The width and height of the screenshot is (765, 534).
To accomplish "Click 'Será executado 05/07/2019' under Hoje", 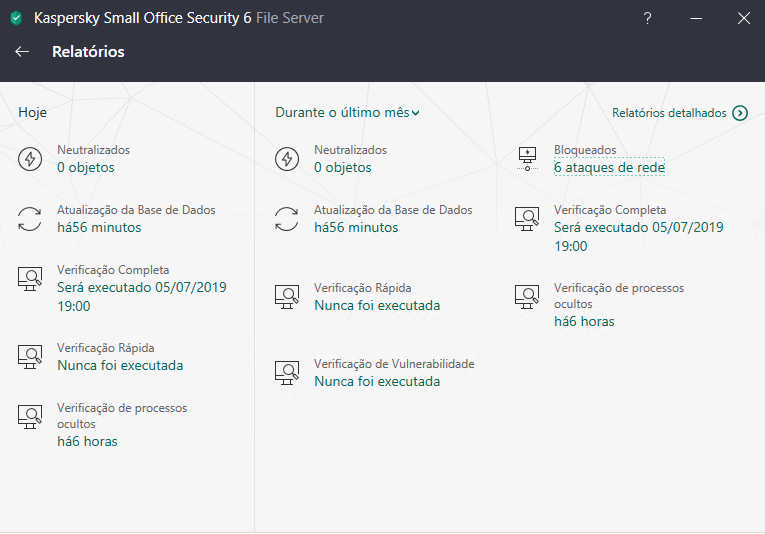I will coord(142,288).
